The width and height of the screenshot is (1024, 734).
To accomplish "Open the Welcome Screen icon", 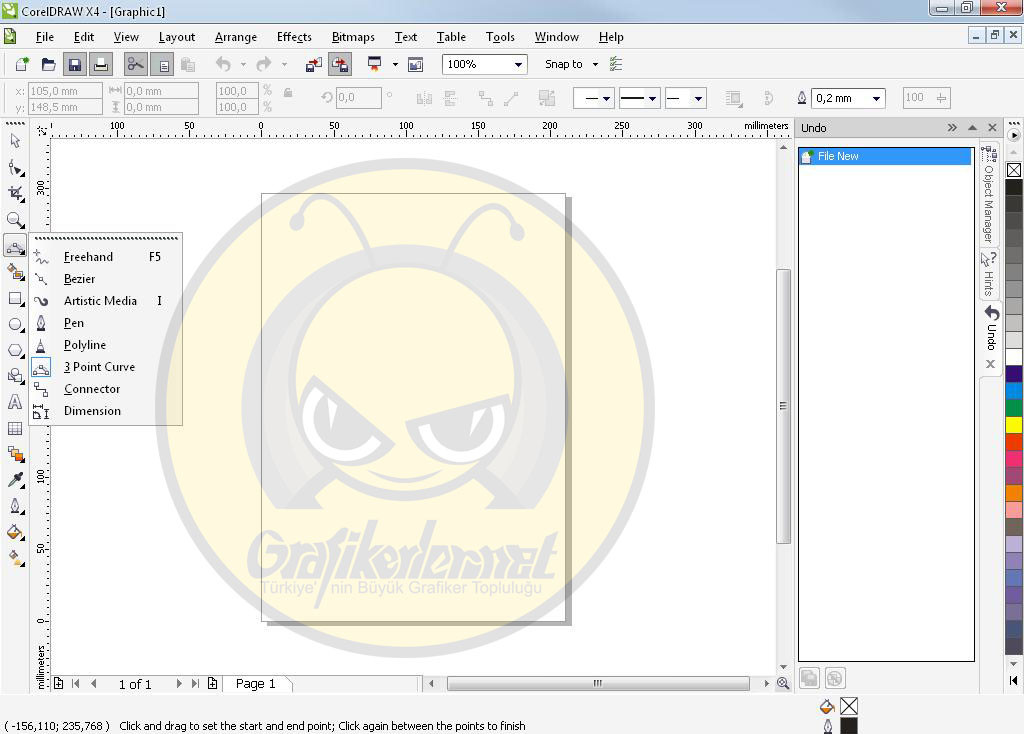I will 415,64.
